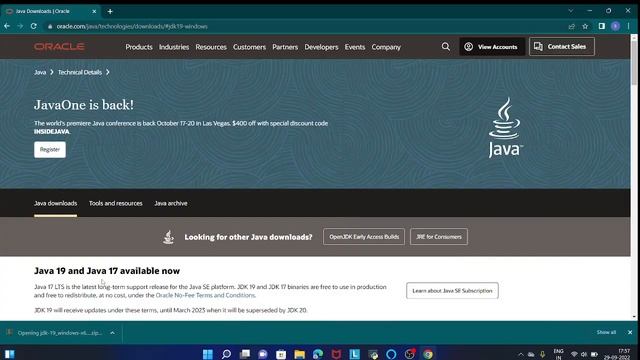Open the Chrome three-dot menu
The image size is (640, 360).
pos(629,26)
